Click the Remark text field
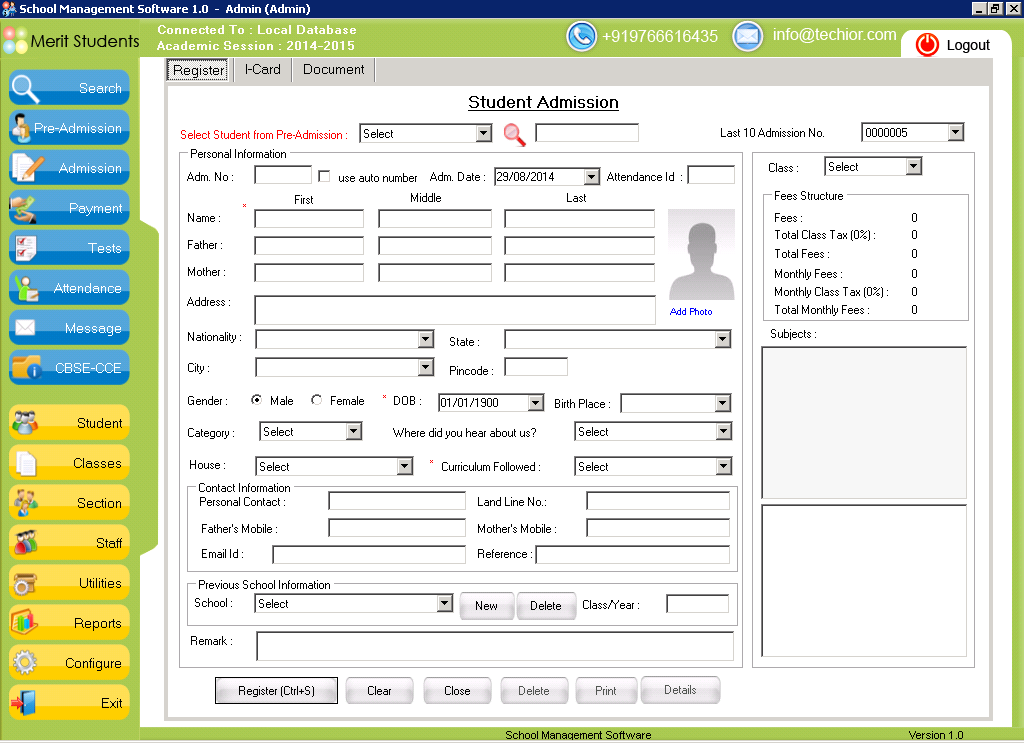1024x743 pixels. (x=494, y=646)
